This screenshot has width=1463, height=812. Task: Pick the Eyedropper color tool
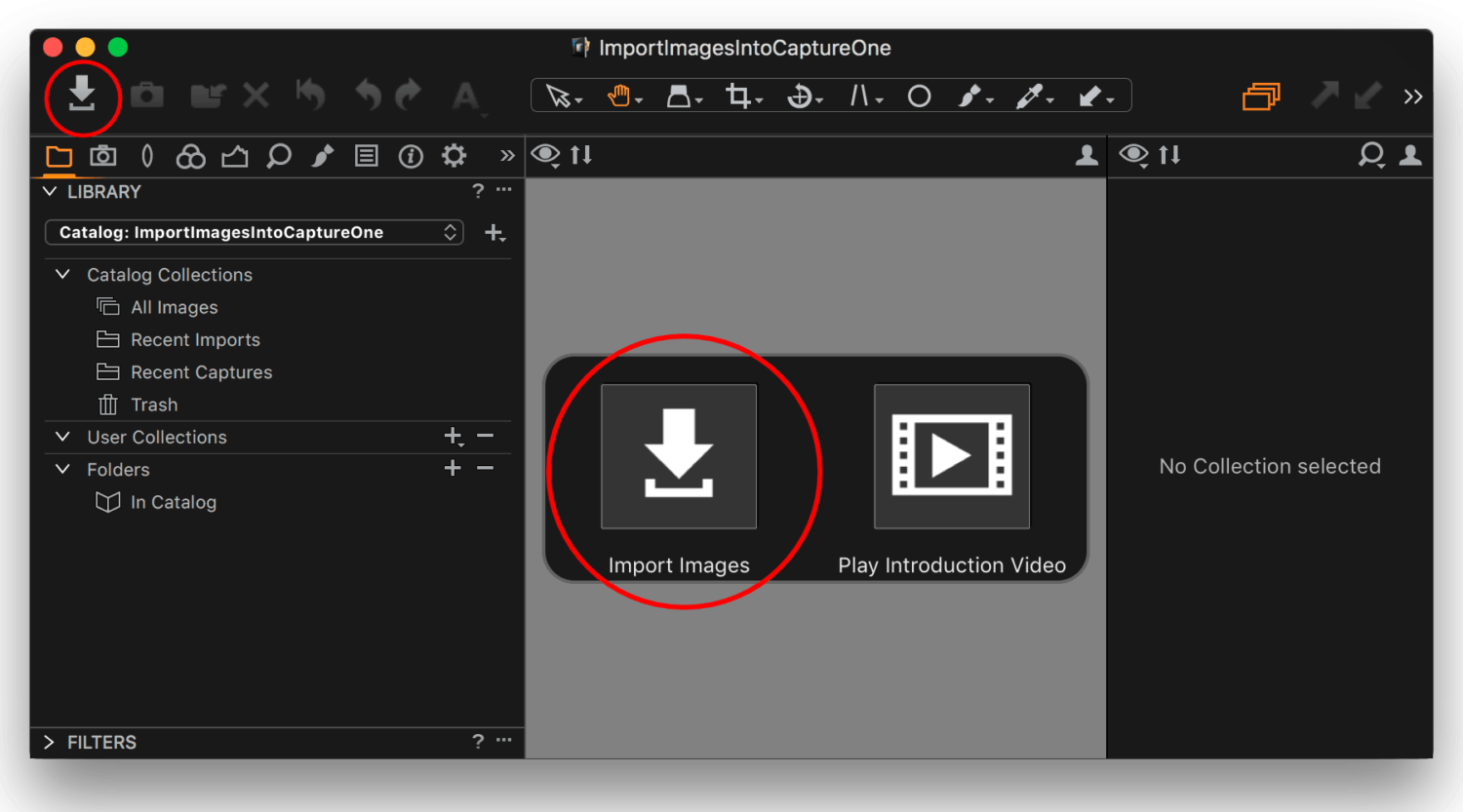(1032, 96)
